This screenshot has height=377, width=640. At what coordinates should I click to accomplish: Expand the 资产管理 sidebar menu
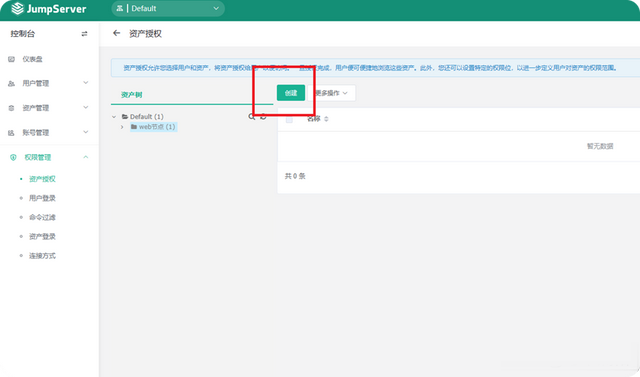pyautogui.click(x=49, y=108)
